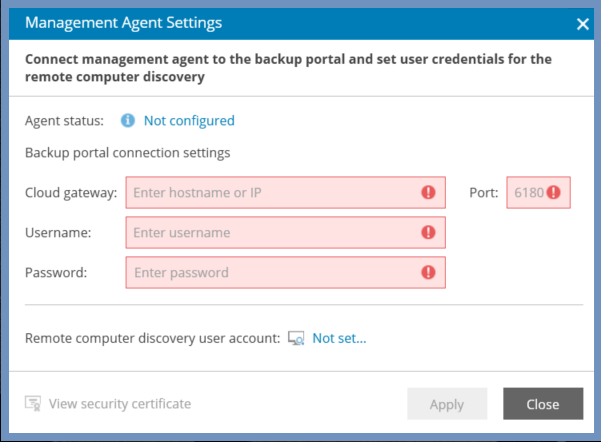The image size is (601, 442).
Task: Open the Not set... discovery account link
Action: pos(339,338)
